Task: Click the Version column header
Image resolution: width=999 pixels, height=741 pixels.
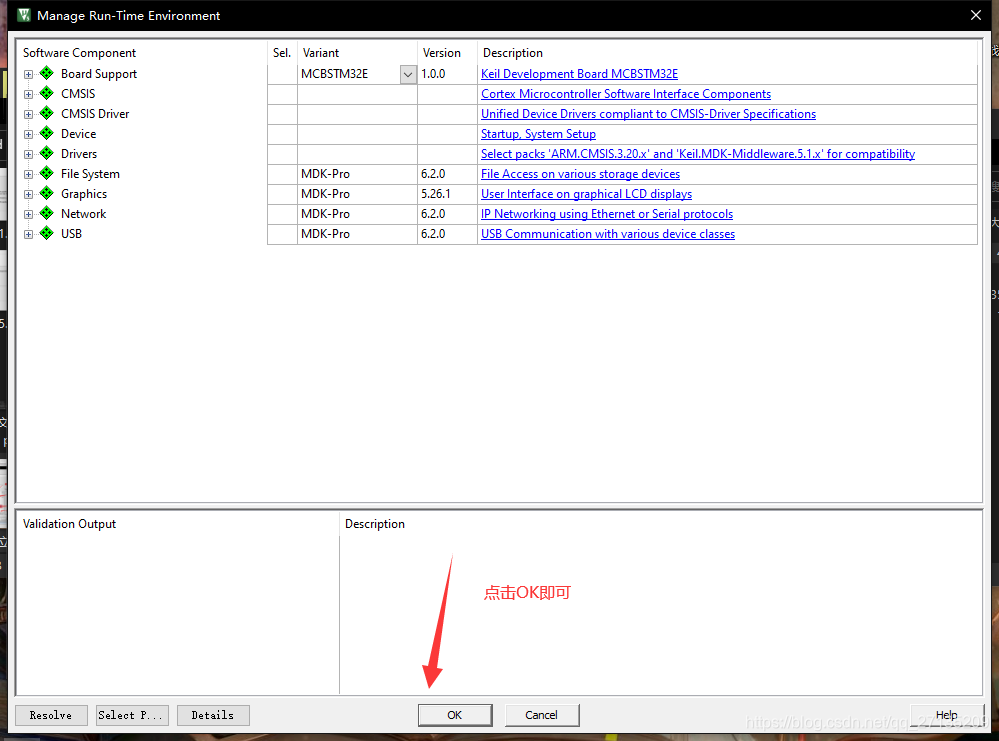Action: click(x=442, y=53)
